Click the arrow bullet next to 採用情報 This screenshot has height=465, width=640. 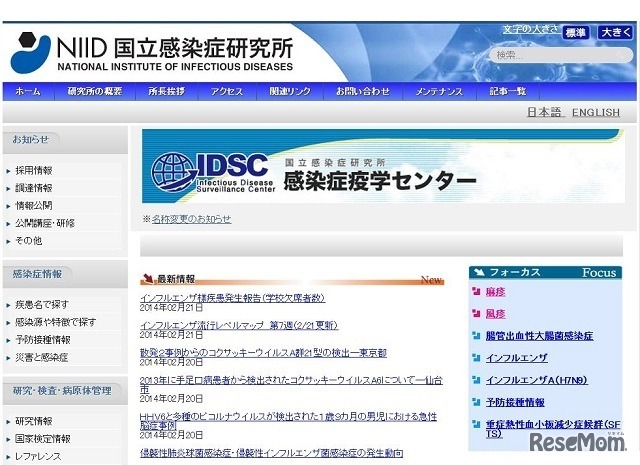pos(8,171)
